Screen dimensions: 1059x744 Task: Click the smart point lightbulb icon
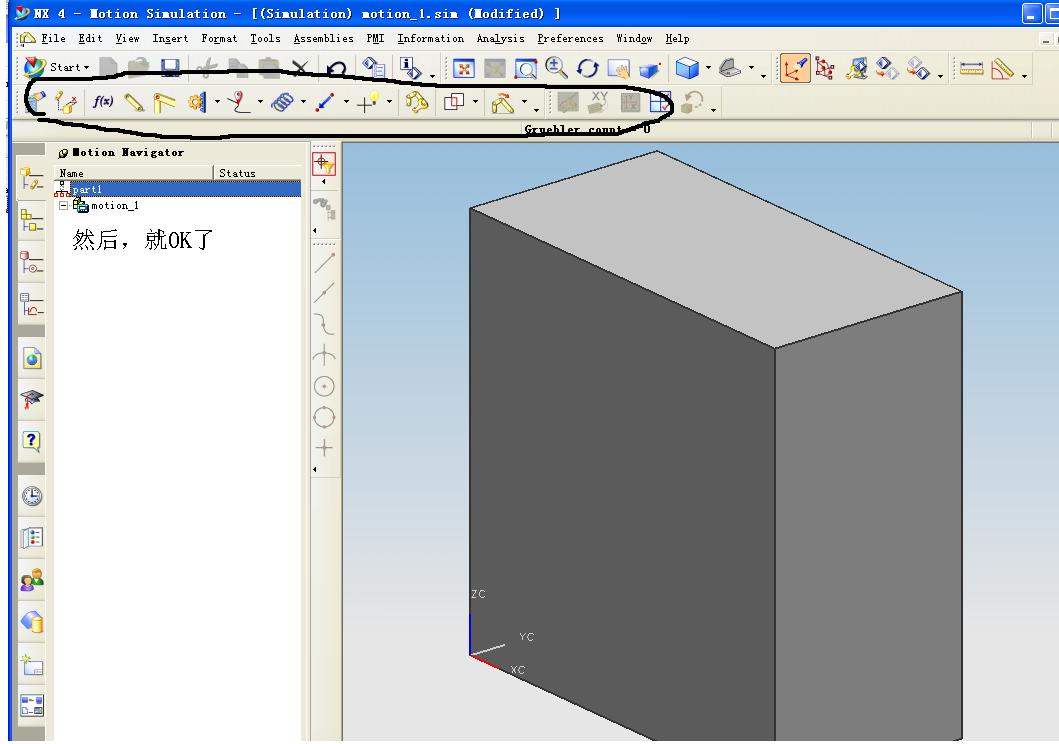(x=367, y=102)
